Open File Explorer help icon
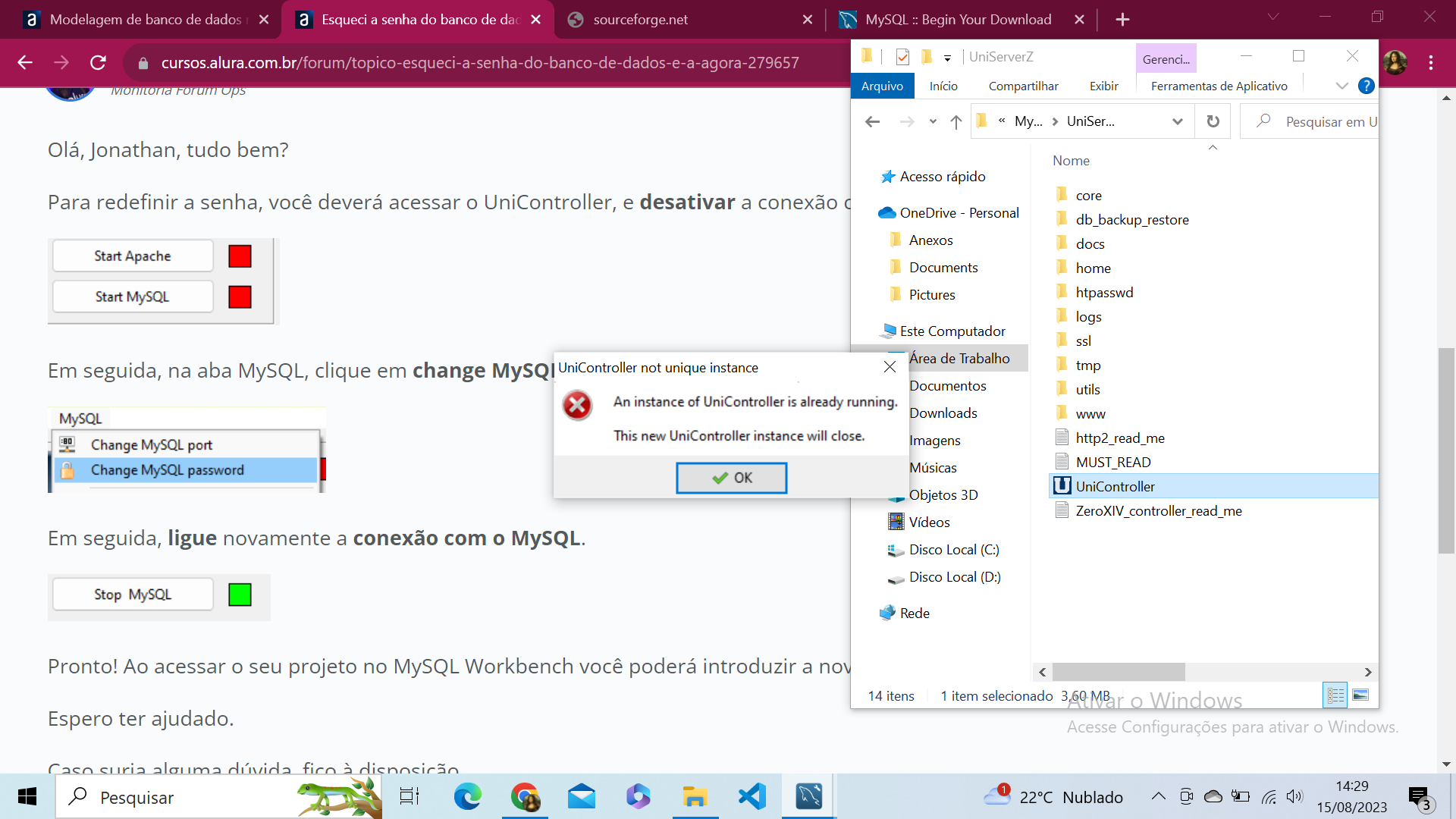1456x819 pixels. point(1366,86)
